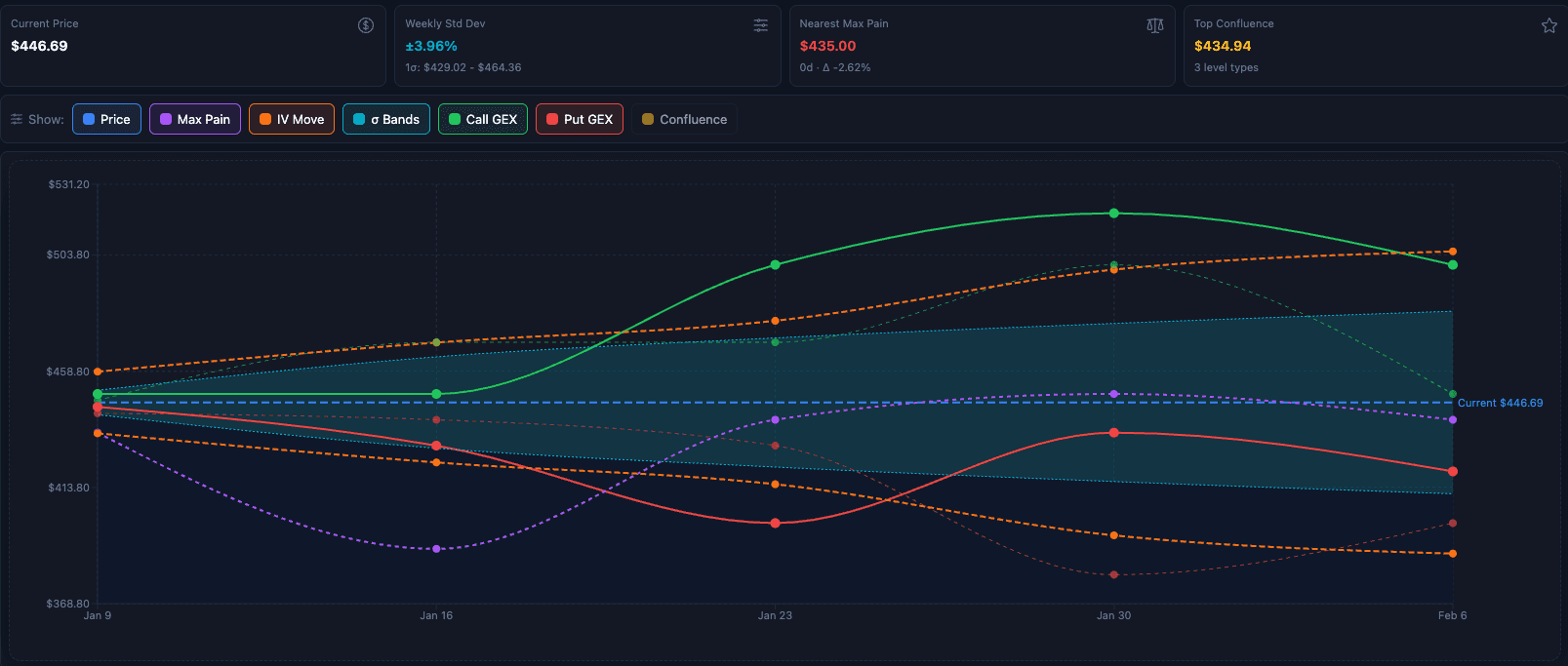Click the filter sliders icon beside Show label

pos(17,119)
